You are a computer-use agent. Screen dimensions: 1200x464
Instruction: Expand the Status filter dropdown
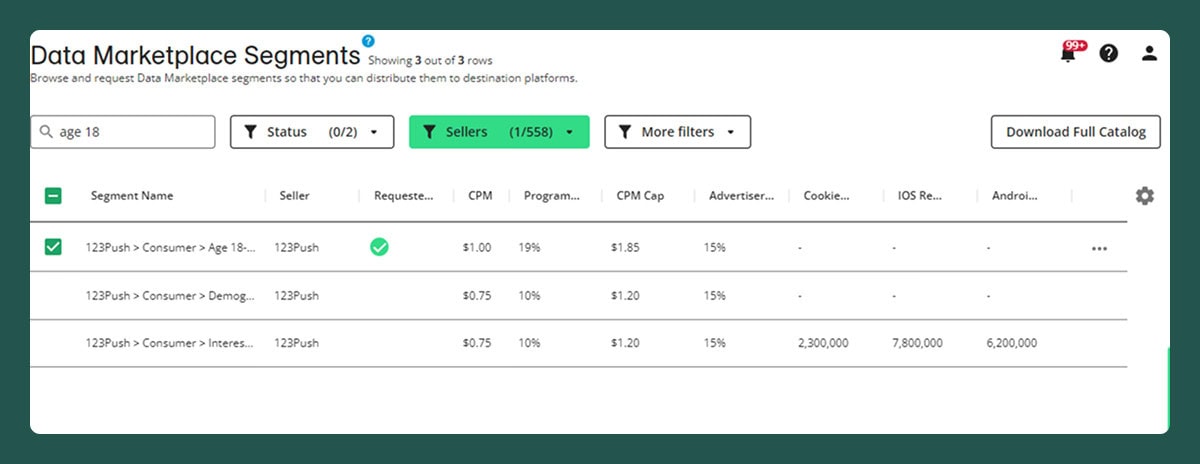tap(311, 132)
